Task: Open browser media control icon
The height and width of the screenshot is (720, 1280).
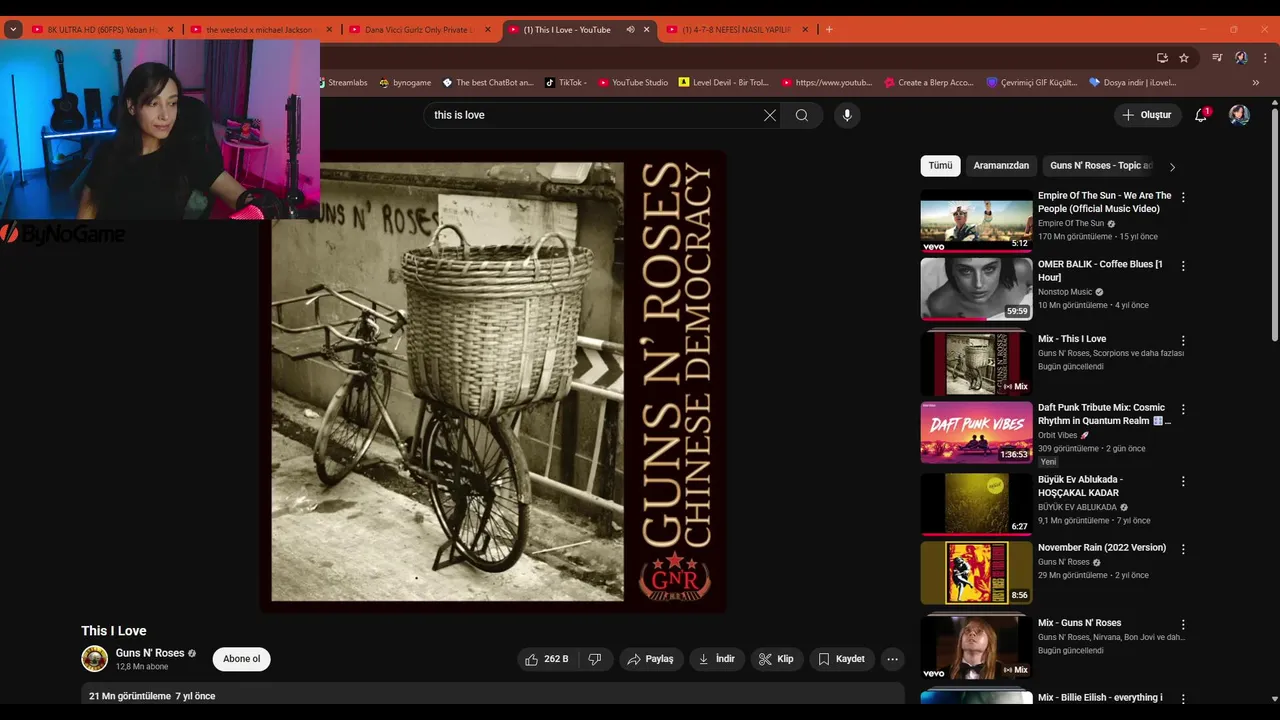Action: [x=1217, y=58]
